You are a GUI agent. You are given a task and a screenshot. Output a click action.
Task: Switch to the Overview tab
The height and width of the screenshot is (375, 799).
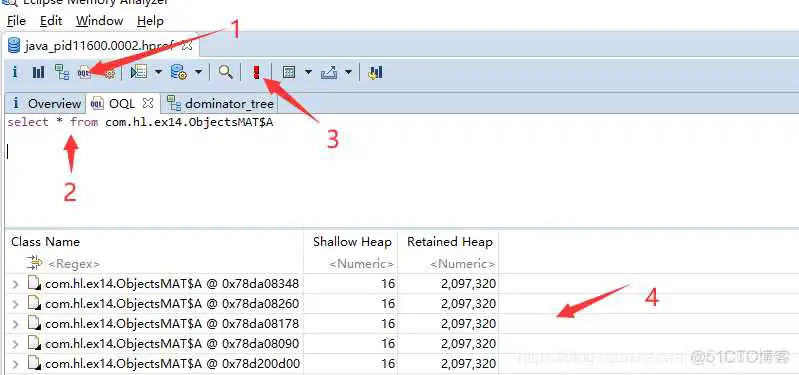click(46, 103)
